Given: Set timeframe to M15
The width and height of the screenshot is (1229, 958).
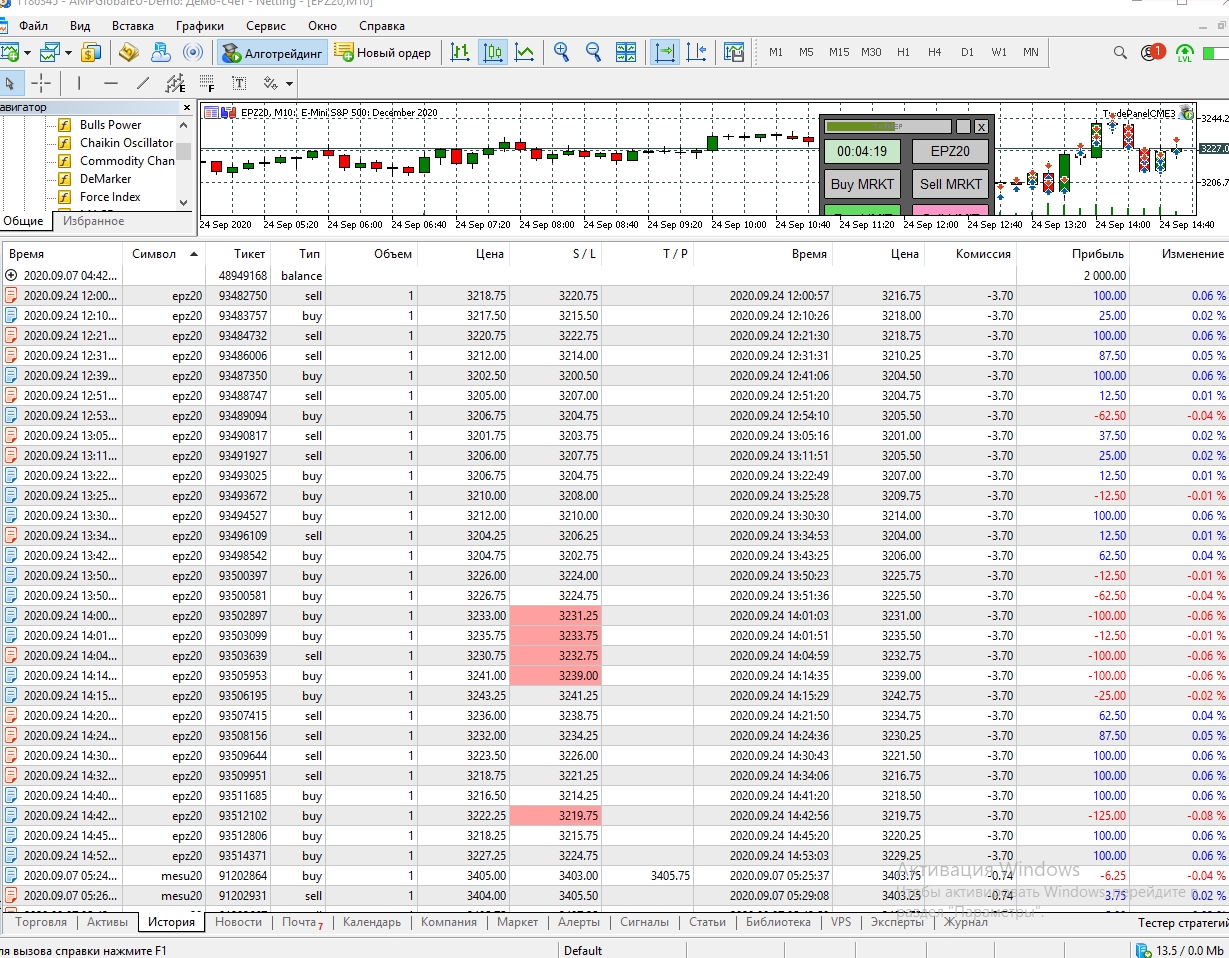Looking at the screenshot, I should (839, 52).
